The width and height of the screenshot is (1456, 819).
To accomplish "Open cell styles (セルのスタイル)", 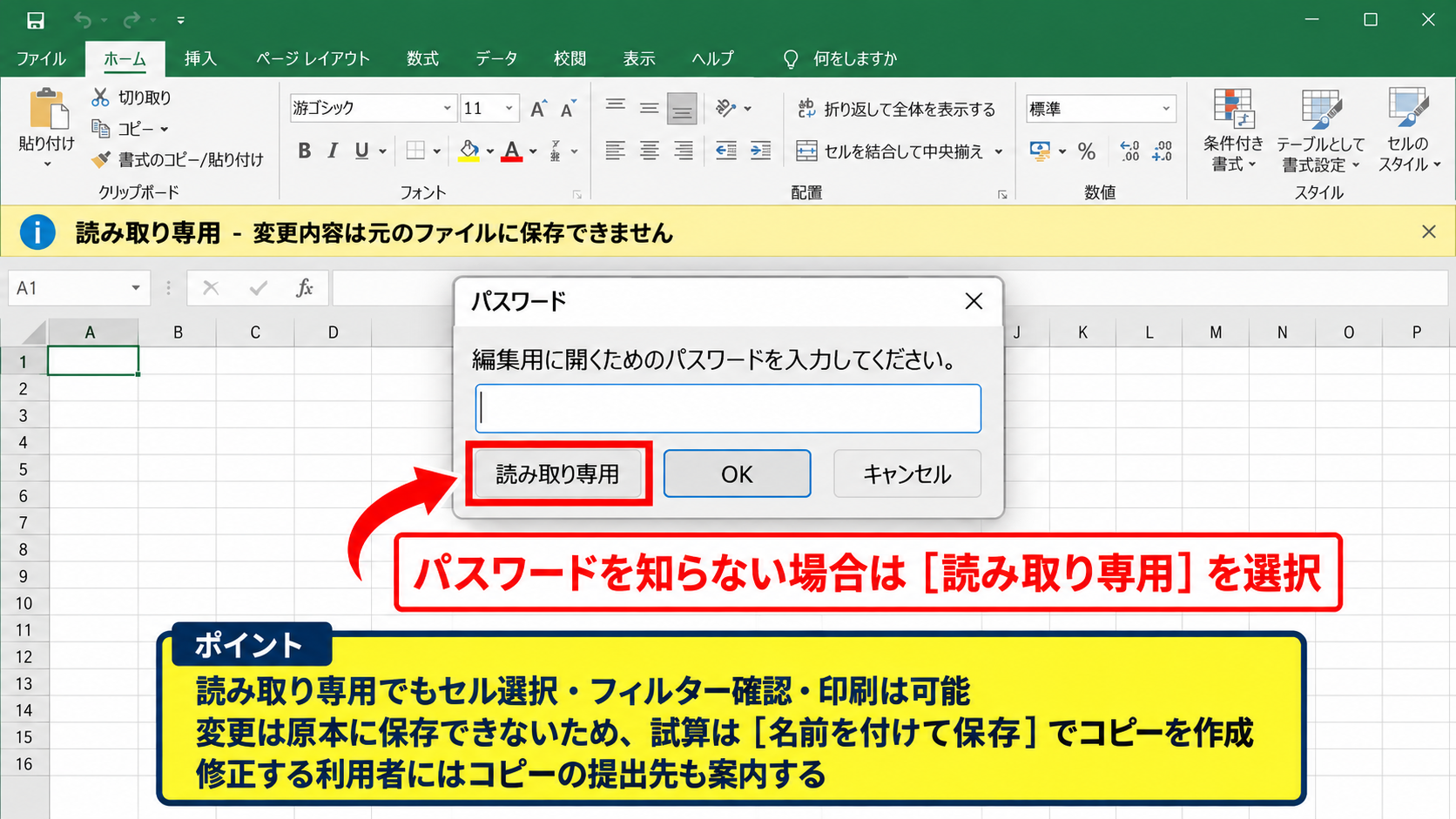I will click(1408, 131).
